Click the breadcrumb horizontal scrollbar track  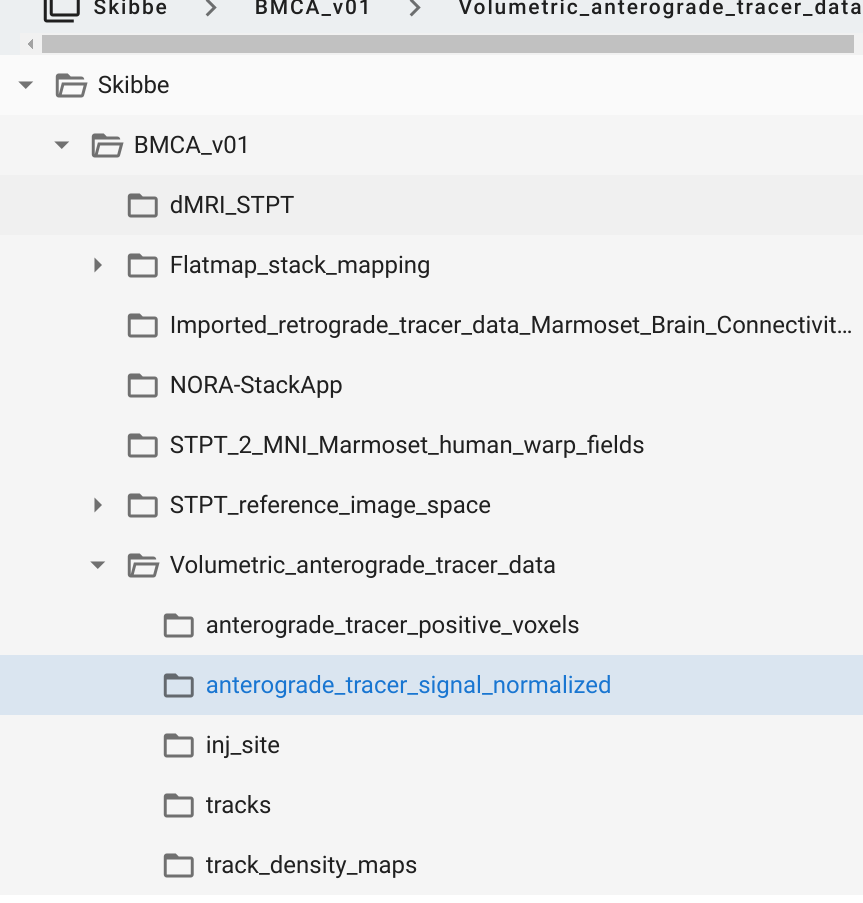447,44
